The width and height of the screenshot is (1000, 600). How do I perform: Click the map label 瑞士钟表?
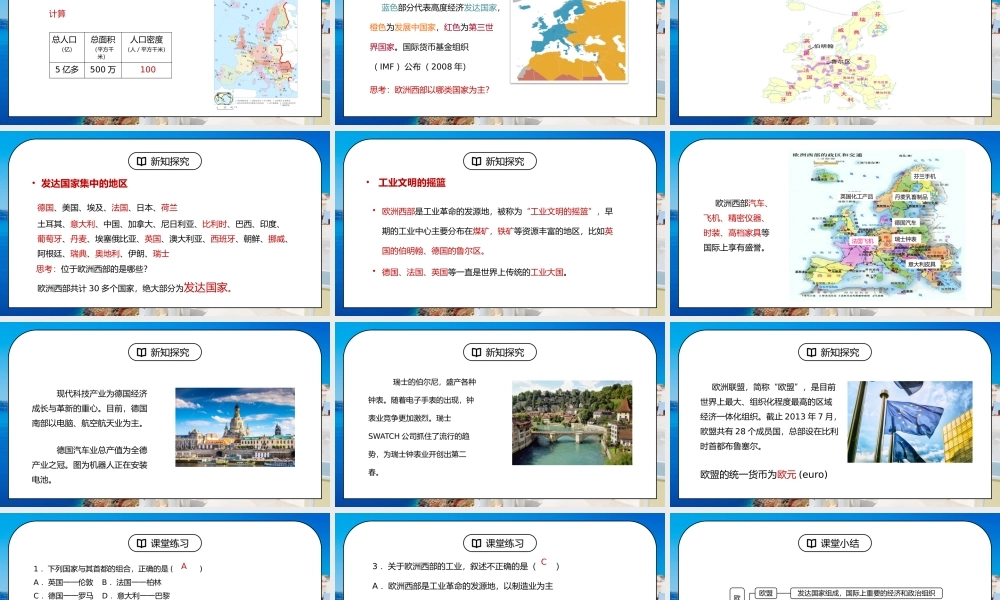click(906, 239)
